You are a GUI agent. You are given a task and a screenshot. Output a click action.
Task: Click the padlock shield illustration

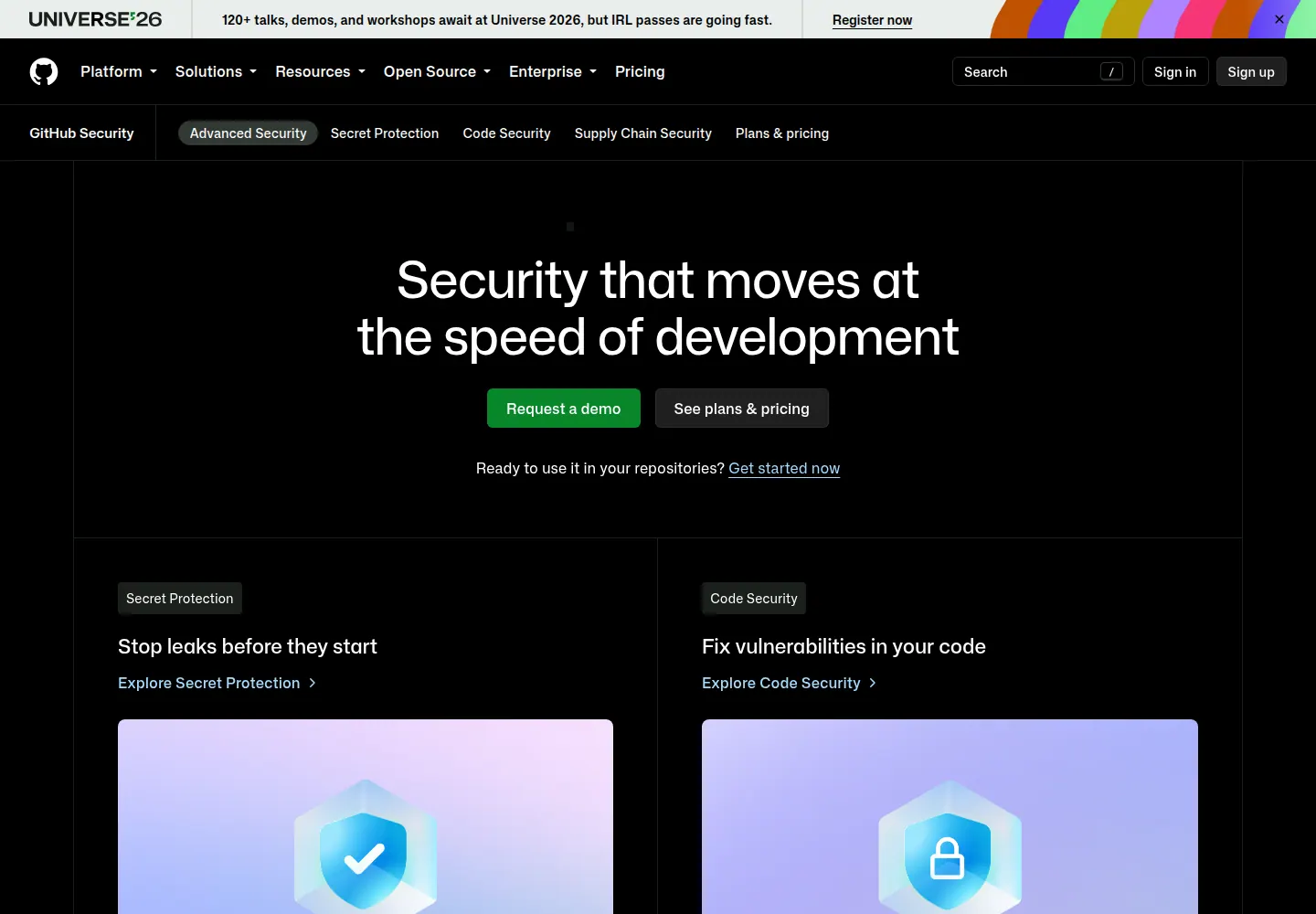[950, 847]
